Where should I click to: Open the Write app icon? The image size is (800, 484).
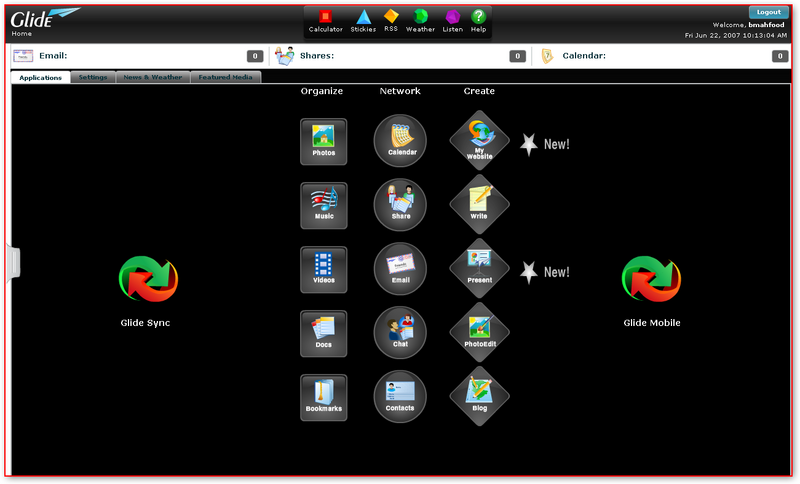tap(480, 204)
